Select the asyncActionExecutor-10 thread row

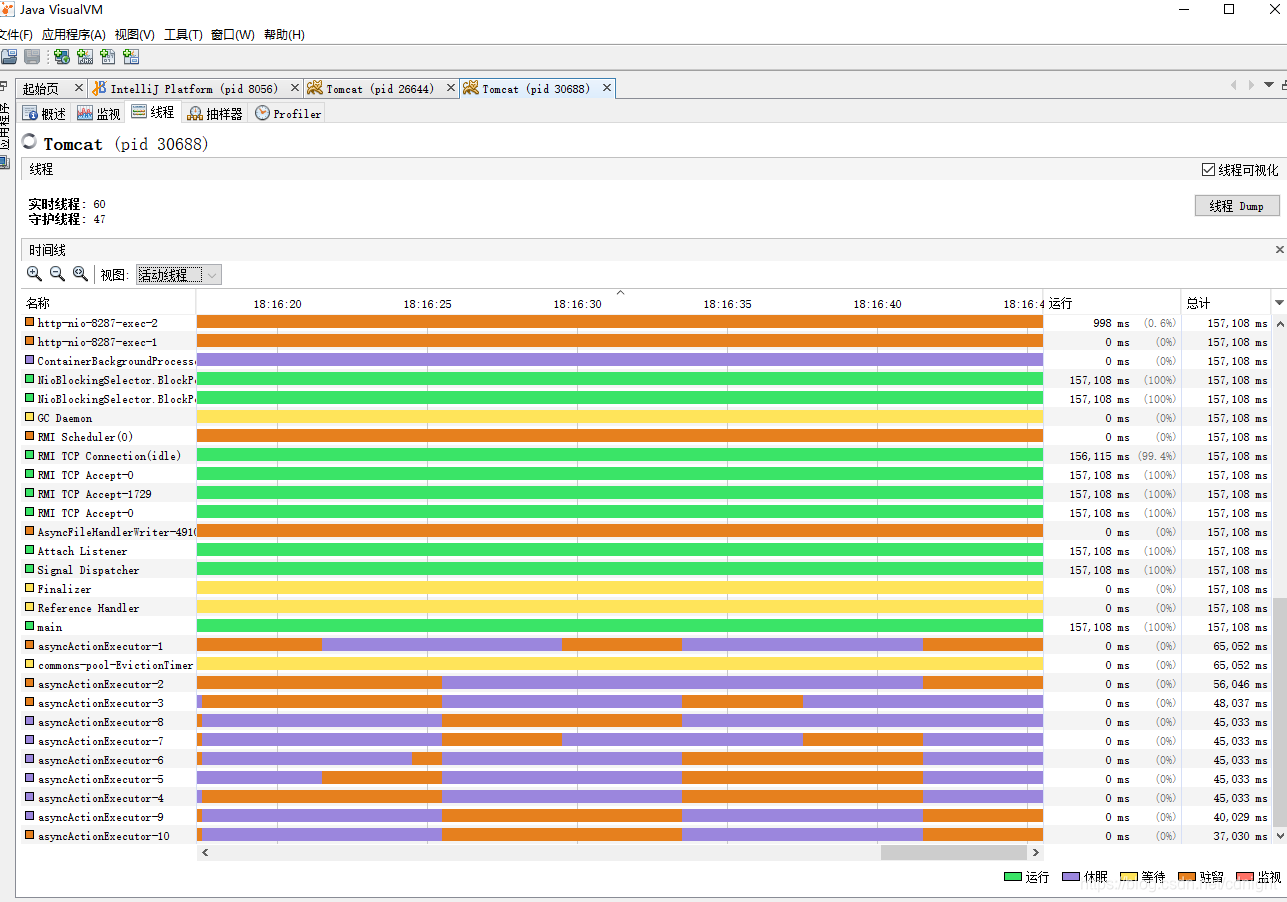tap(646, 835)
